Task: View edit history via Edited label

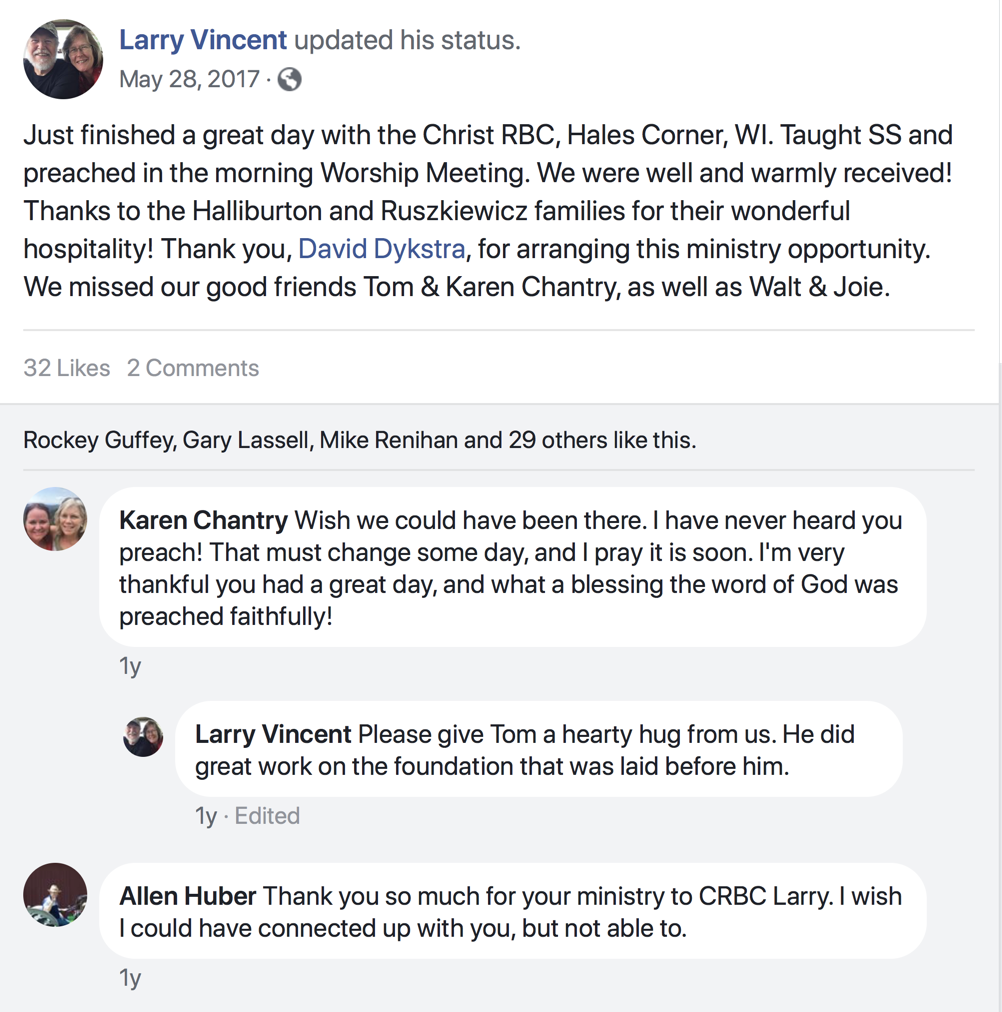Action: [267, 816]
